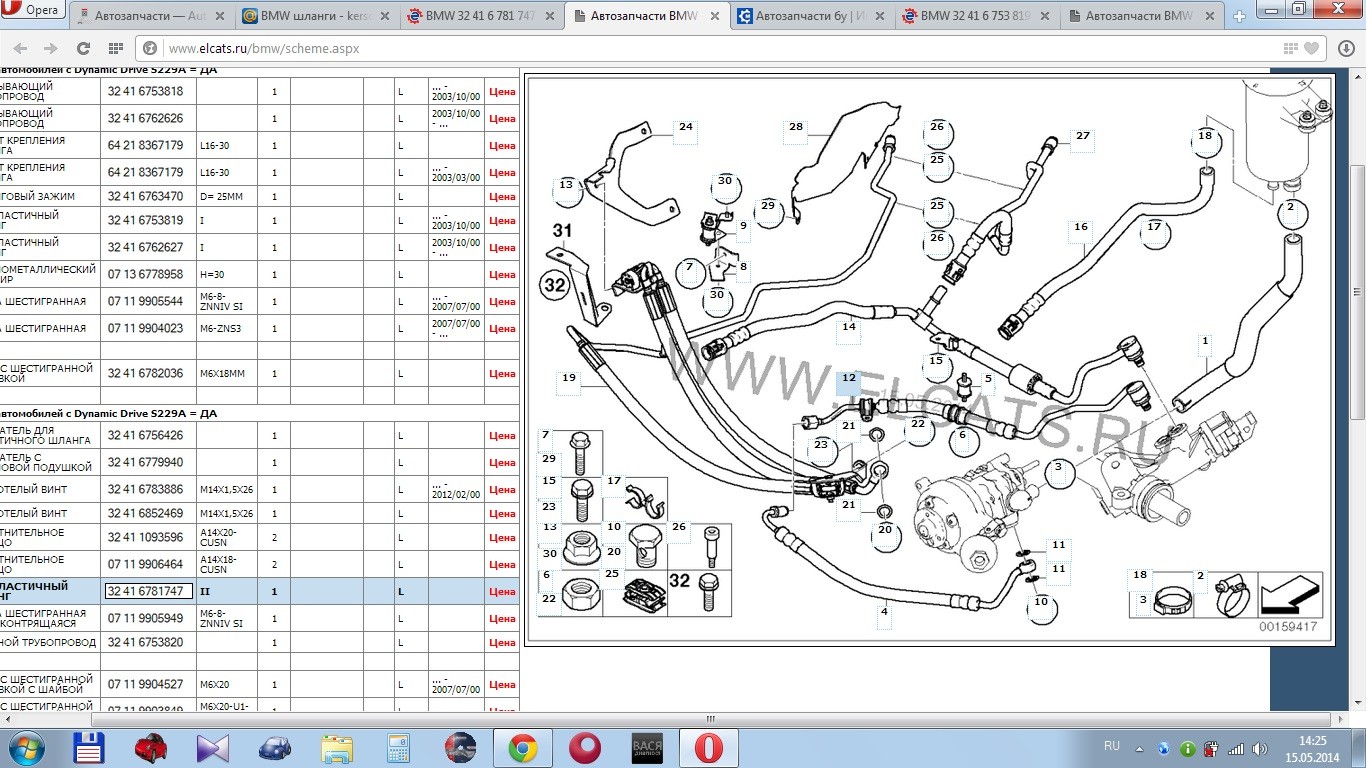Image resolution: width=1366 pixels, height=768 pixels.
Task: Bookmark the page with the heart icon
Action: (x=1311, y=48)
